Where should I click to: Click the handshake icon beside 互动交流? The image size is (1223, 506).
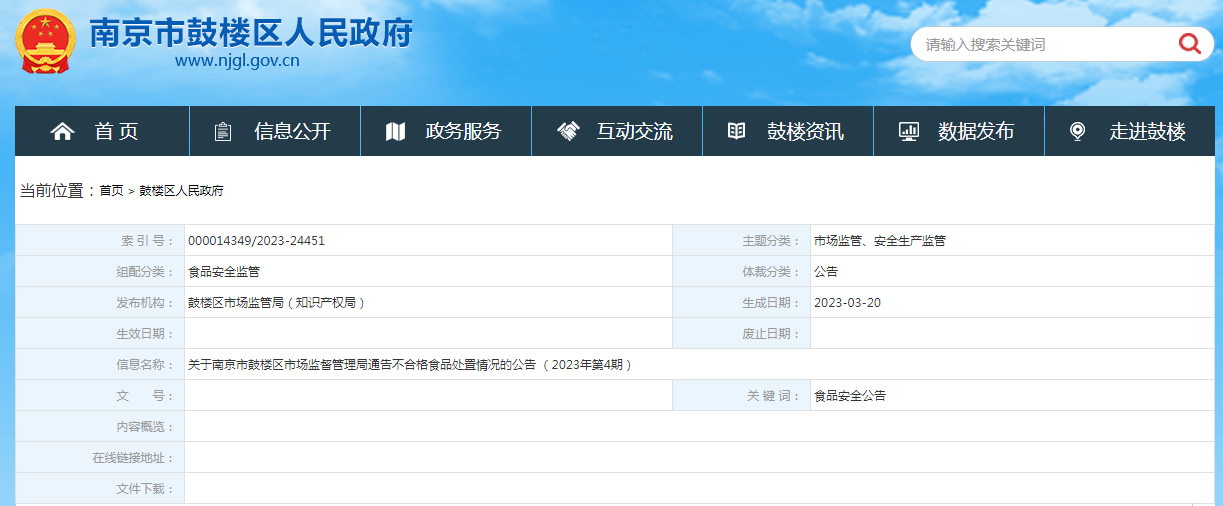pos(568,132)
